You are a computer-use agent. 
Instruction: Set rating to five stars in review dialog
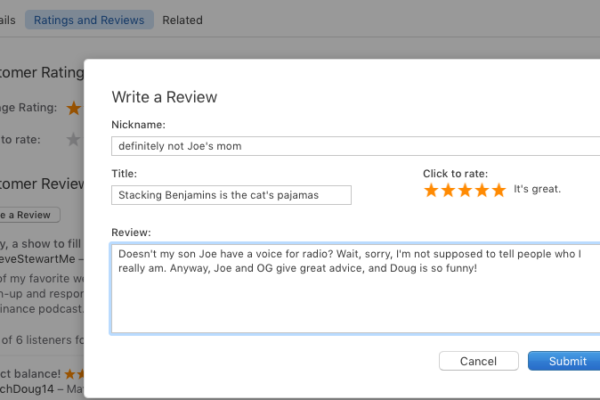pos(499,190)
